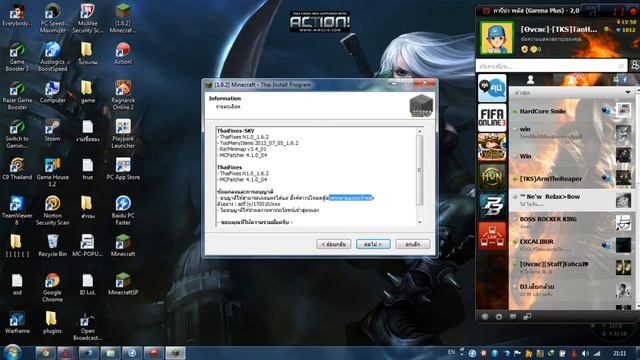Open Warframe desktop shortcut
The height and width of the screenshot is (360, 640).
pyautogui.click(x=17, y=322)
